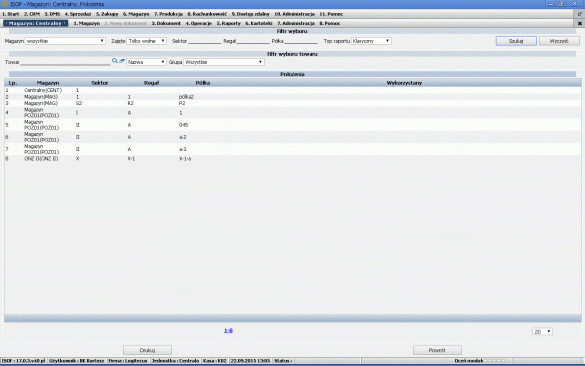Click the pop-out icon on main menu bar
Image resolution: width=585 pixels, height=366 pixels.
[579, 14]
